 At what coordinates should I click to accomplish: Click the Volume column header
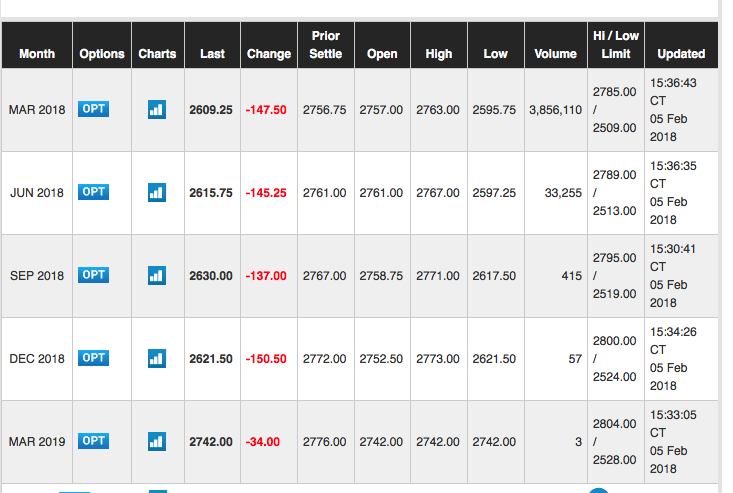(x=556, y=45)
